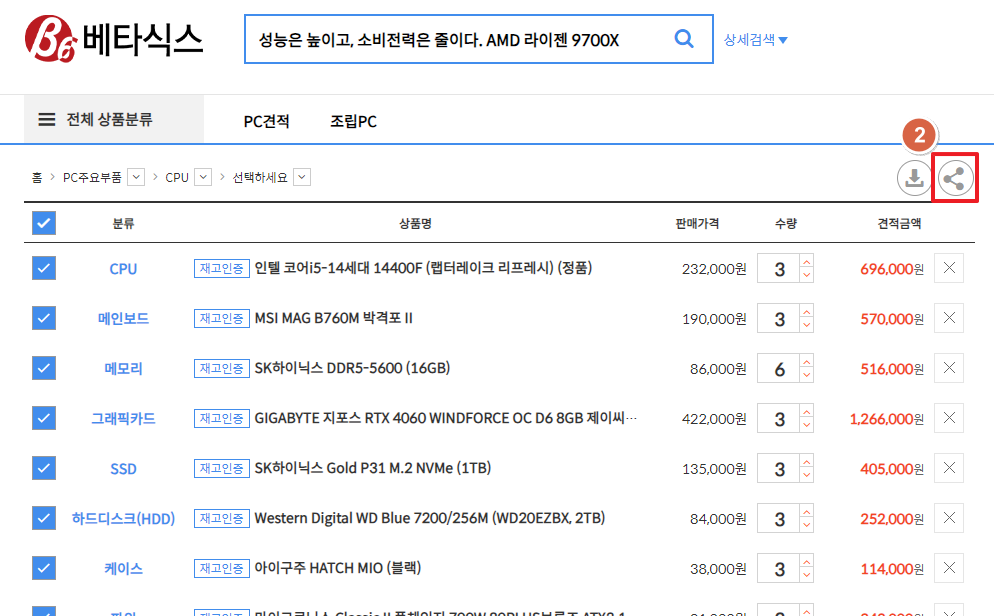The image size is (994, 616).
Task: Open the PC주요부품 breadcrumb dropdown
Action: tap(136, 177)
